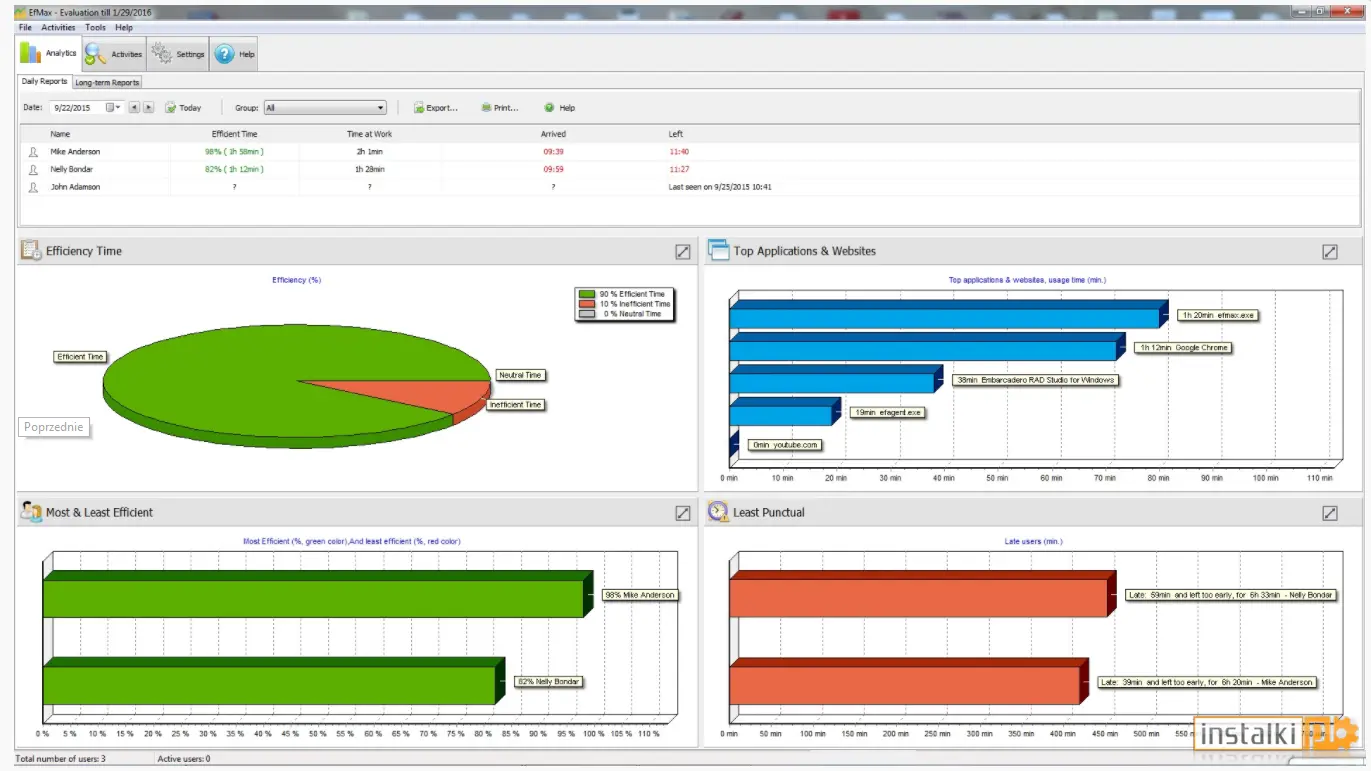Go to the next day
Screen dimensions: 1371x771
[149, 108]
